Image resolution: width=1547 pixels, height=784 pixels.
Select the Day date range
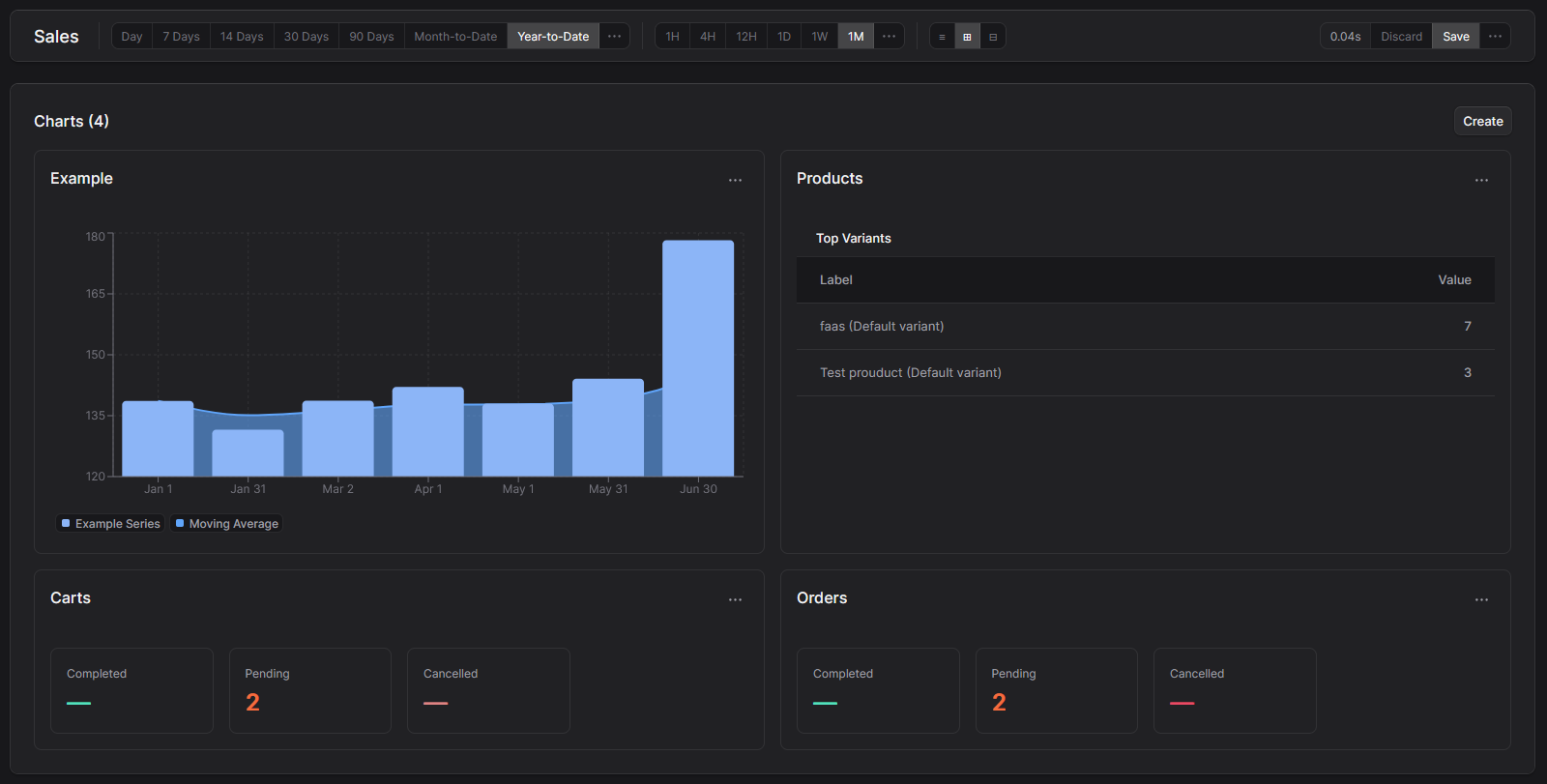coord(131,37)
